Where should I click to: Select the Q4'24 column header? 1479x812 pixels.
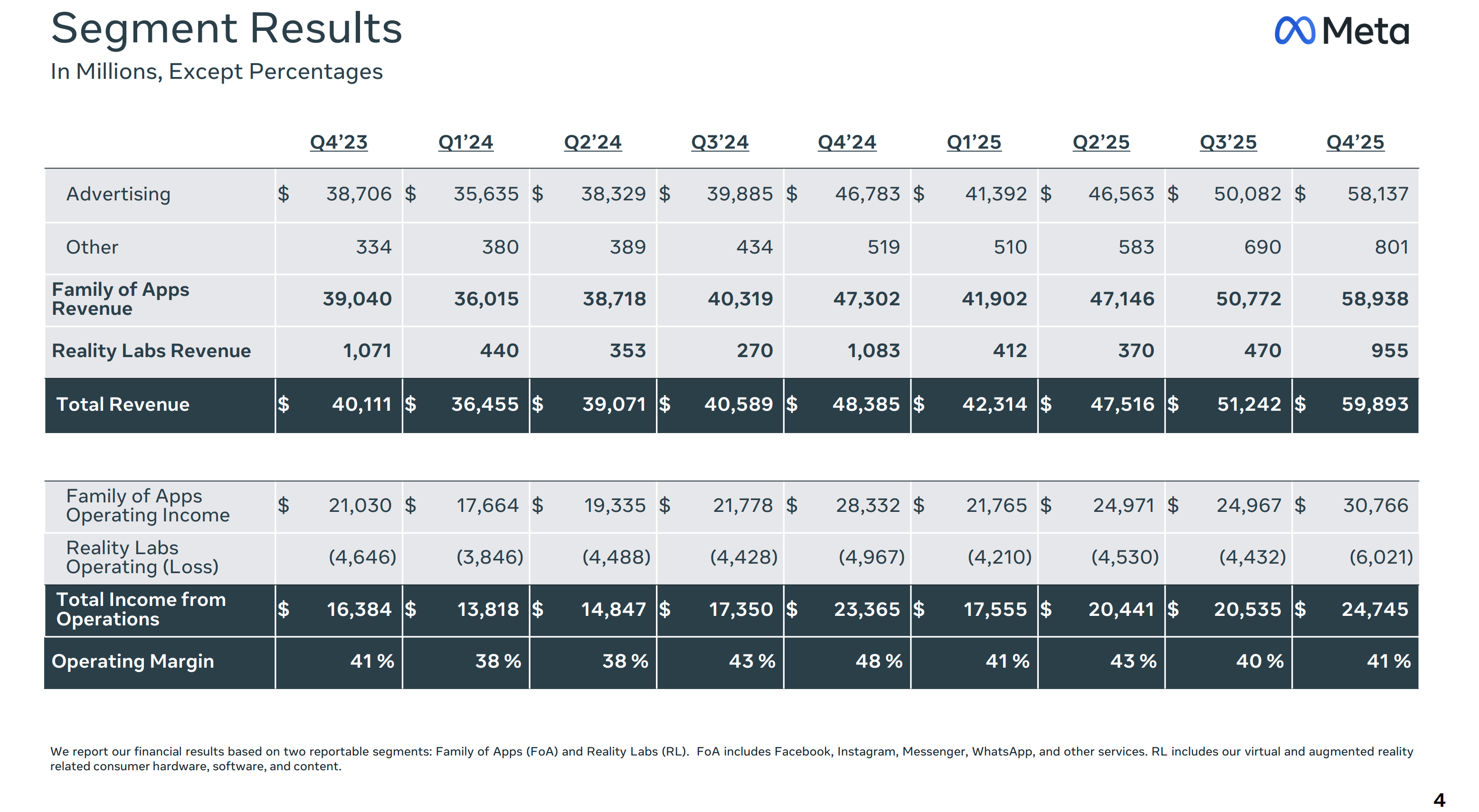(847, 142)
